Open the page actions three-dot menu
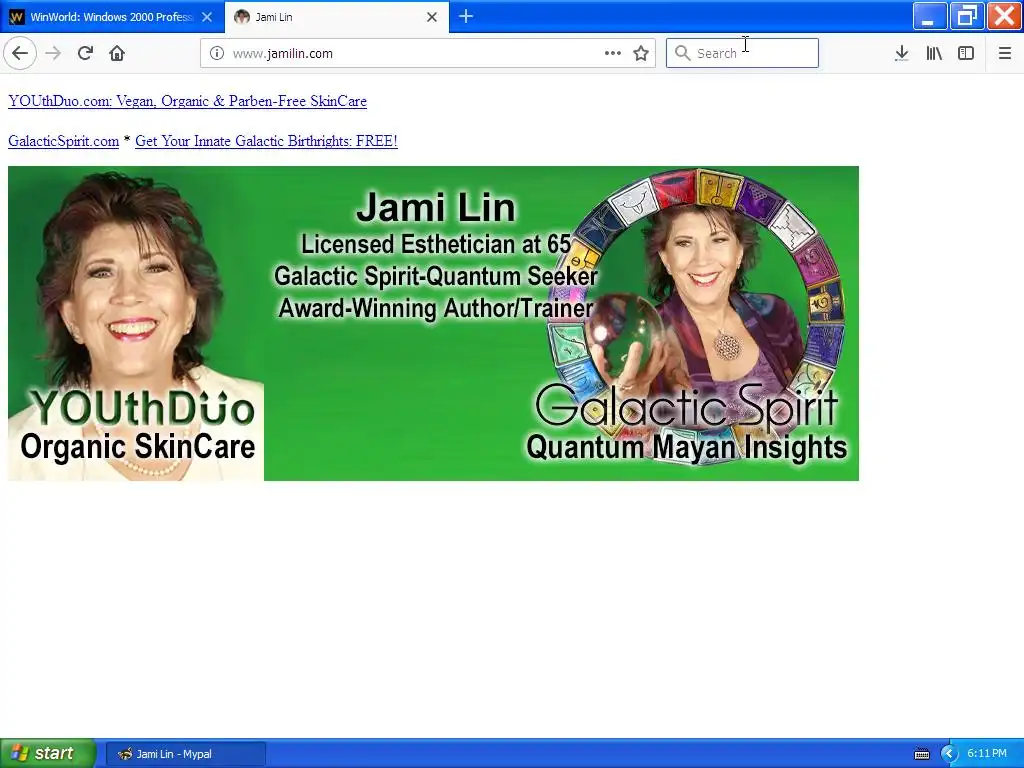The height and width of the screenshot is (768, 1024). point(613,53)
